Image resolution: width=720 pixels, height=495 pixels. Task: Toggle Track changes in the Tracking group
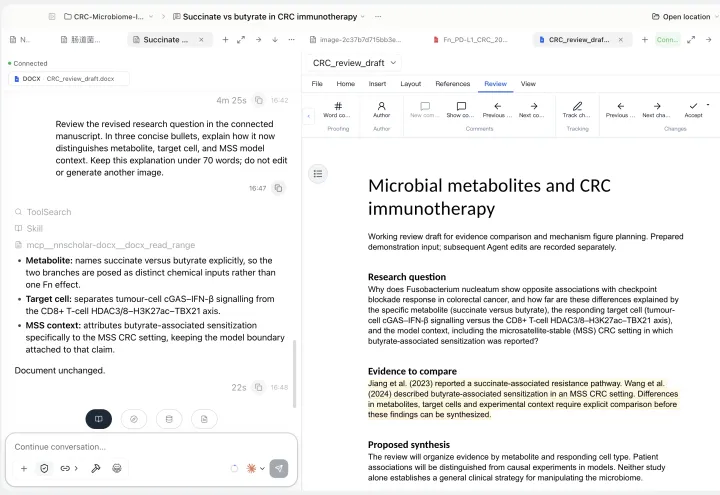[577, 110]
